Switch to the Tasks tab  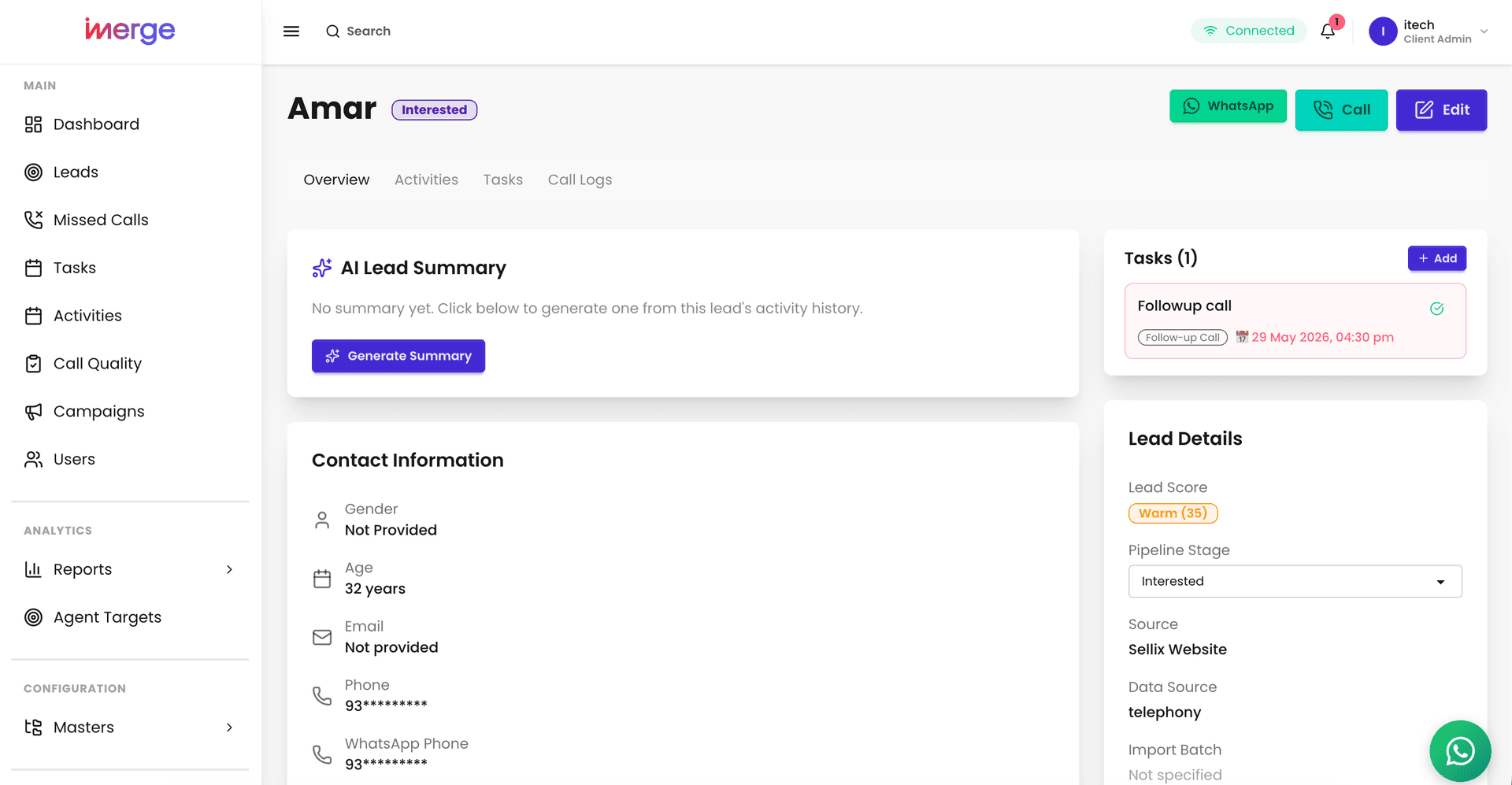(x=503, y=180)
